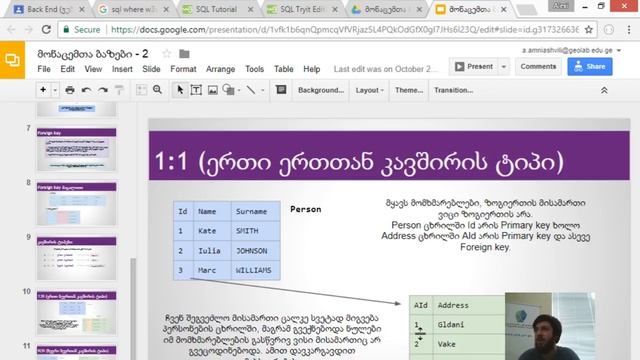Image resolution: width=640 pixels, height=360 pixels.
Task: Open the move-to-folder icon
Action: [184, 53]
